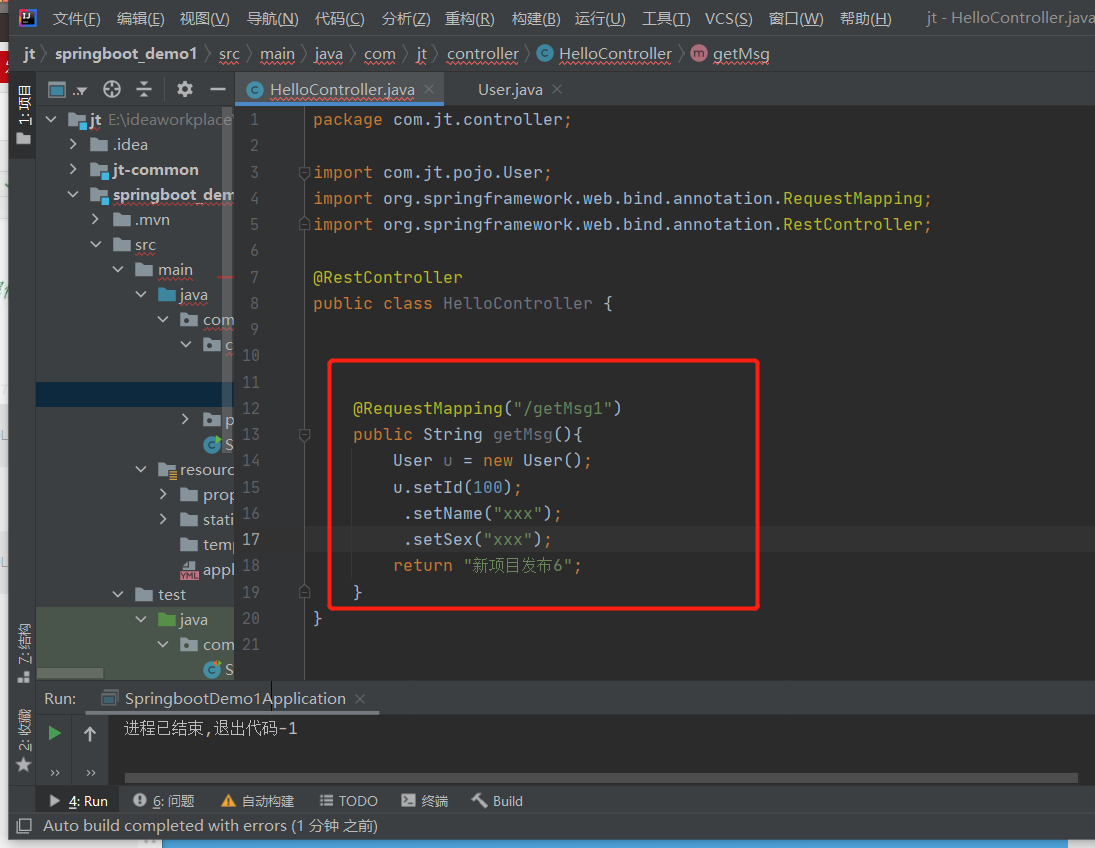Expand the .idea folder
Image resolution: width=1095 pixels, height=848 pixels.
(x=73, y=145)
